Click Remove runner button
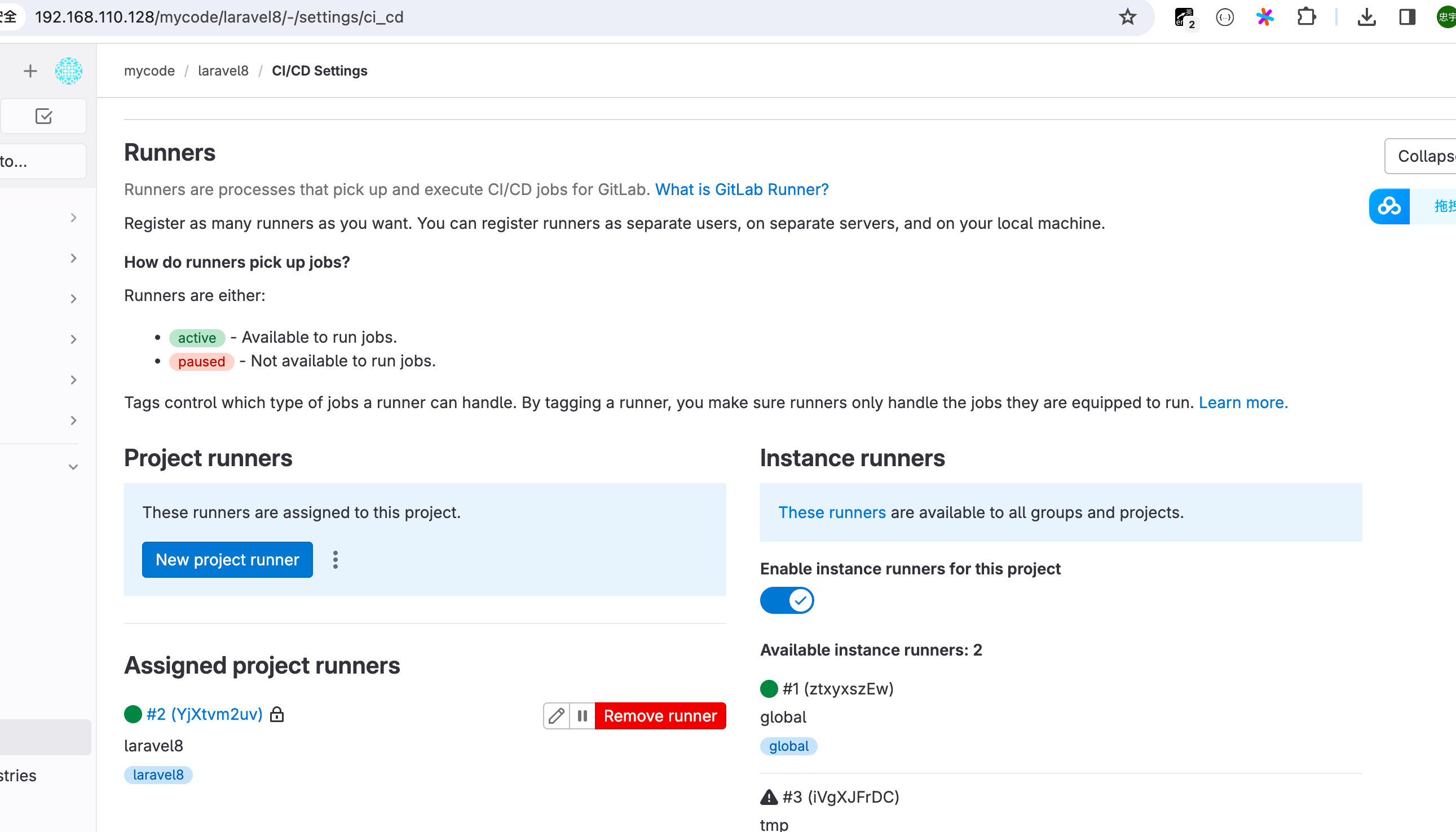 coord(660,715)
